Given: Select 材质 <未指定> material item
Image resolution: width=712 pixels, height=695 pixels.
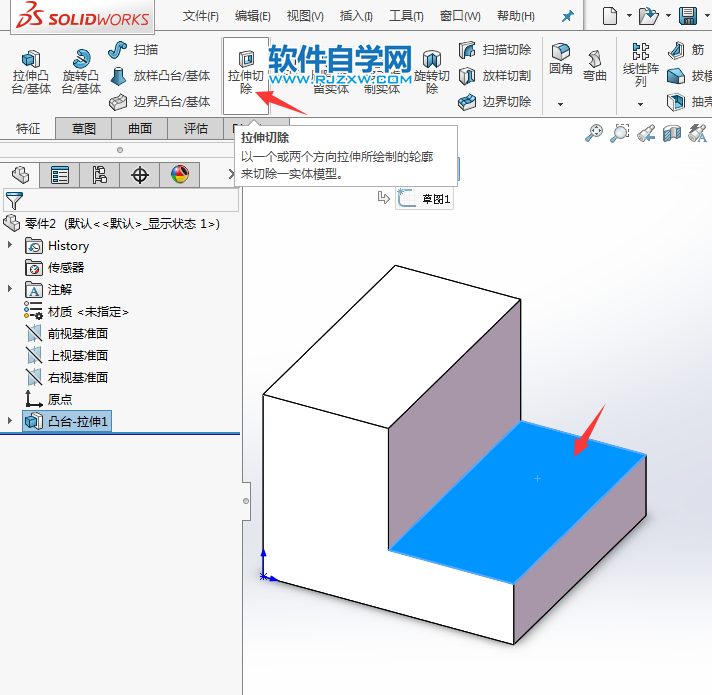Looking at the screenshot, I should point(76,311).
